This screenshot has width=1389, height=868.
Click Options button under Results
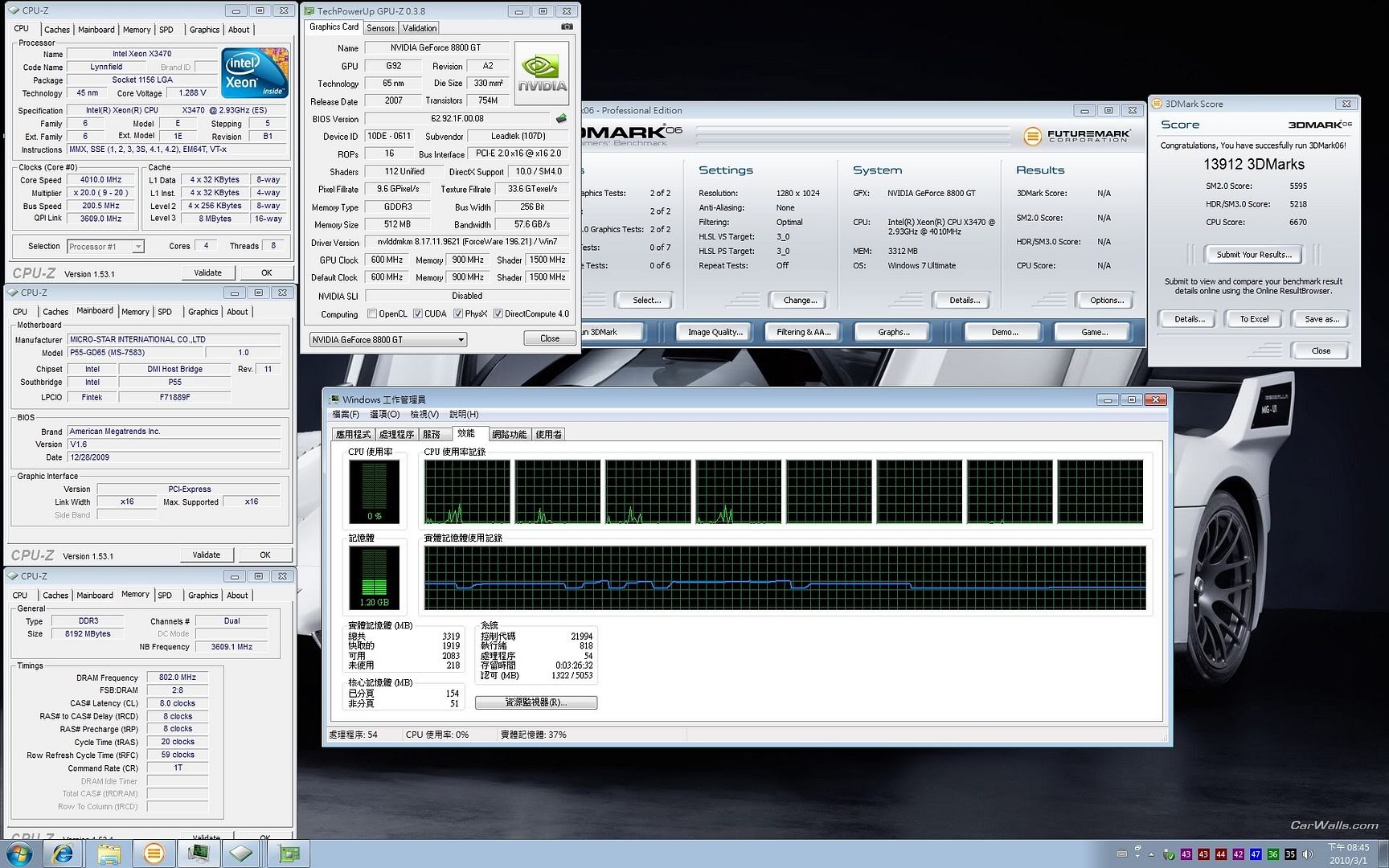[x=1107, y=301]
